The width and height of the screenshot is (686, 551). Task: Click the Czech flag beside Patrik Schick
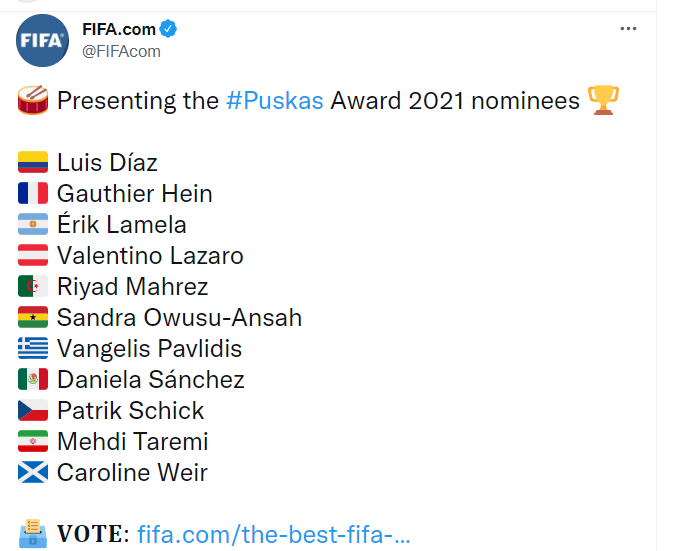(x=33, y=411)
